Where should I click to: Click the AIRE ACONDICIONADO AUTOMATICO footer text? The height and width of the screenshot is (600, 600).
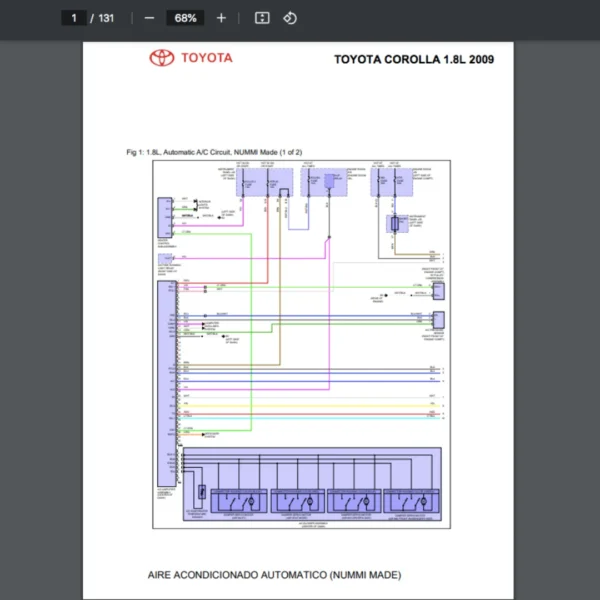click(x=274, y=575)
